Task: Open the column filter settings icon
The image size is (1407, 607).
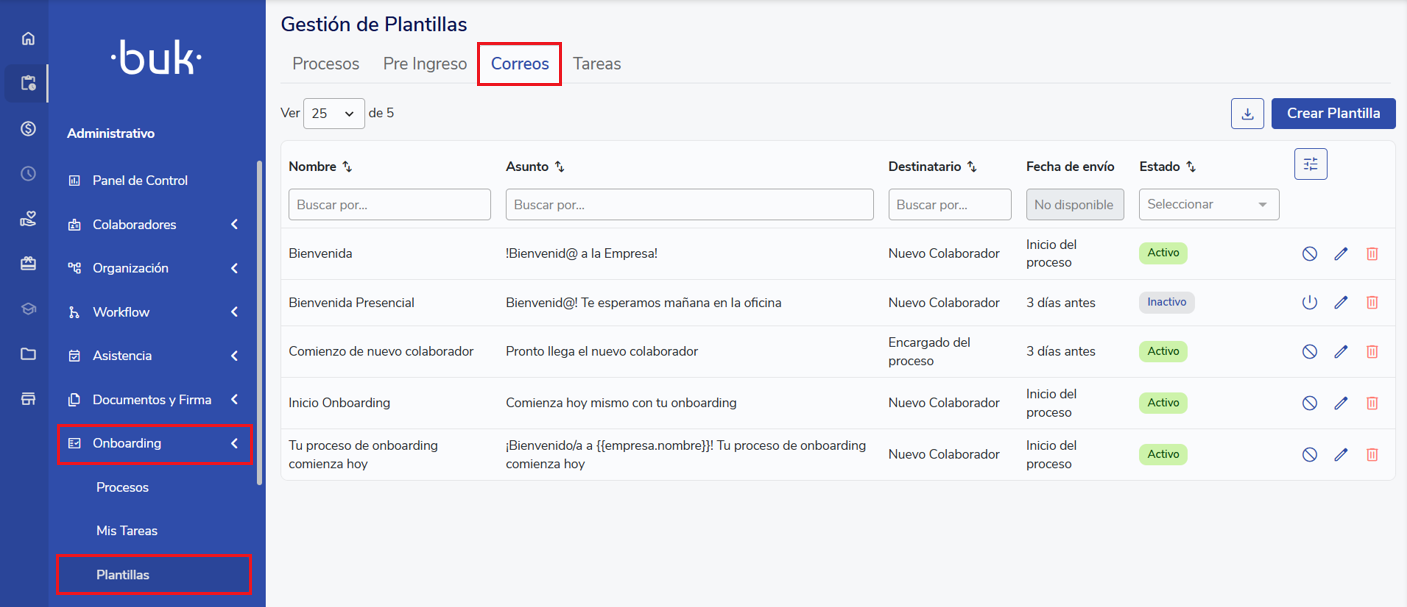Action: (1310, 164)
